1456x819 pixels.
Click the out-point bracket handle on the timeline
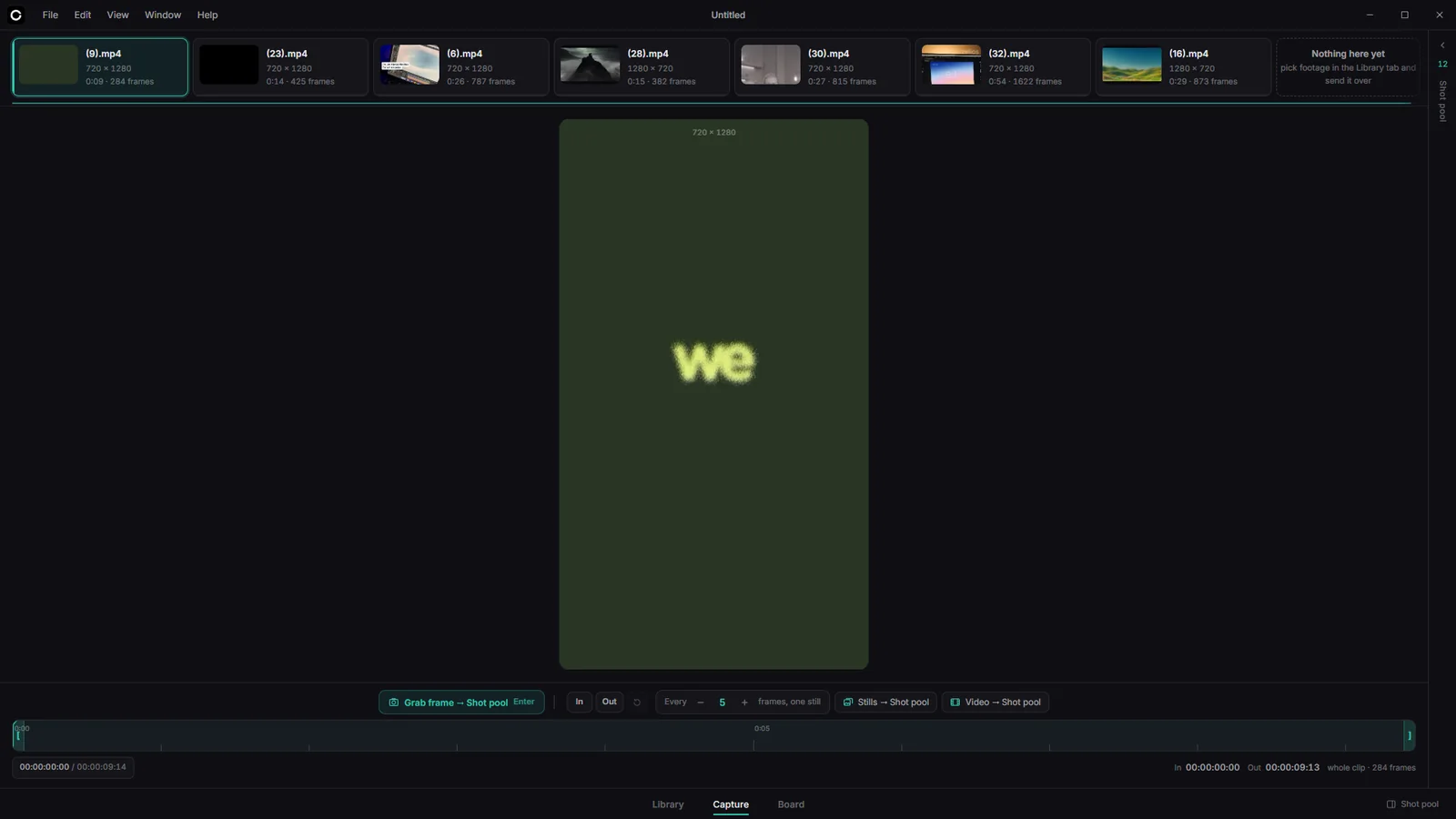pos(1410,735)
